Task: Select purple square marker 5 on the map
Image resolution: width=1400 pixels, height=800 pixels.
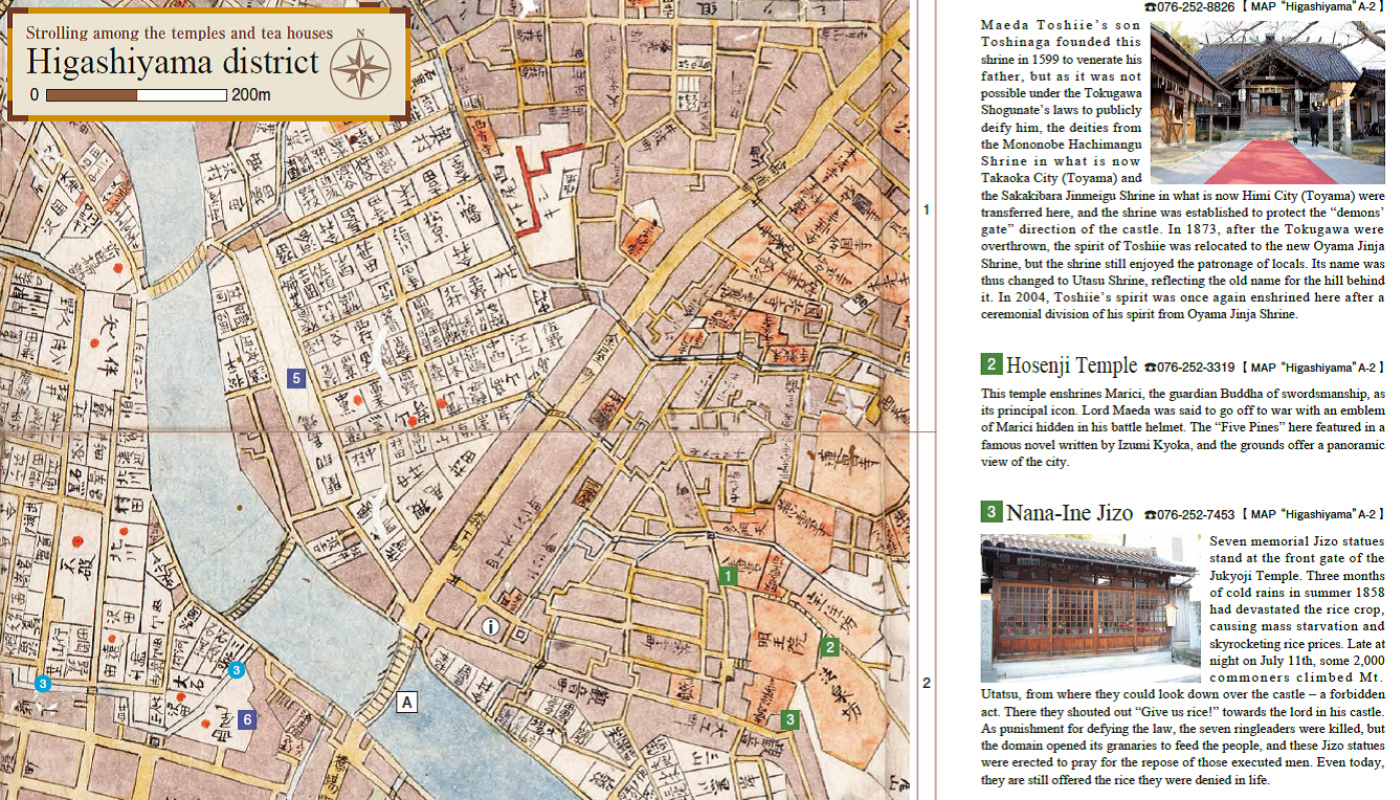Action: click(x=295, y=378)
